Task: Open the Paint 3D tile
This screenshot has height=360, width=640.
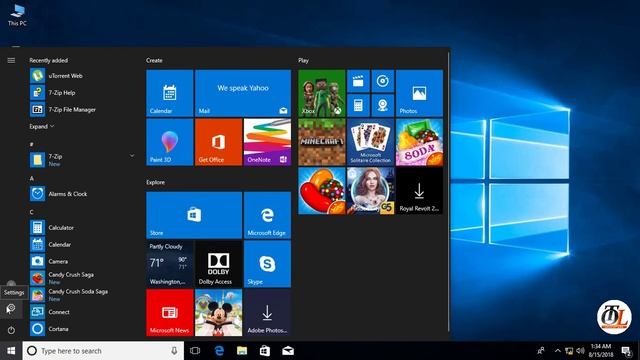Action: point(170,142)
